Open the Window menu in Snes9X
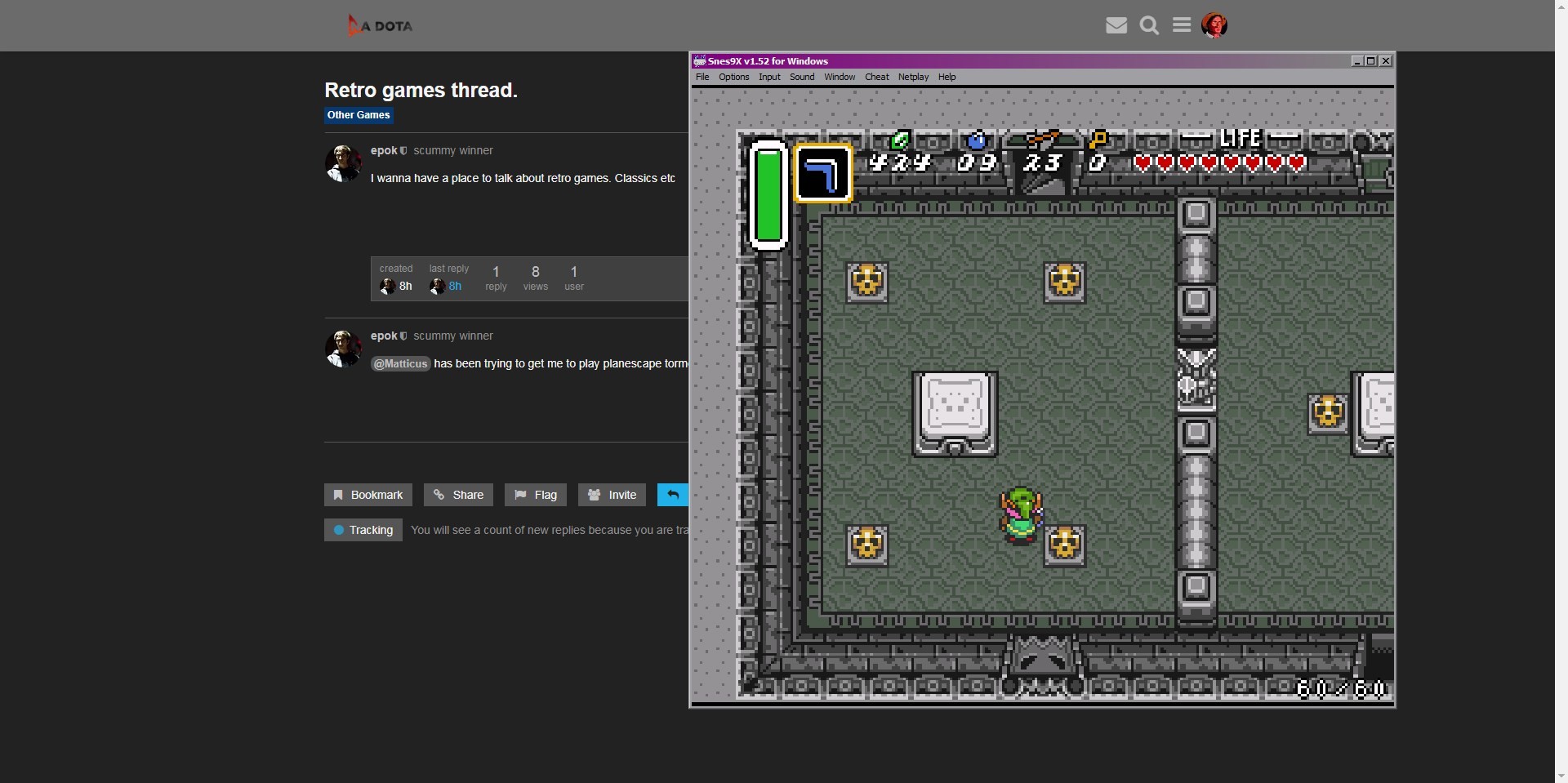 [x=840, y=77]
